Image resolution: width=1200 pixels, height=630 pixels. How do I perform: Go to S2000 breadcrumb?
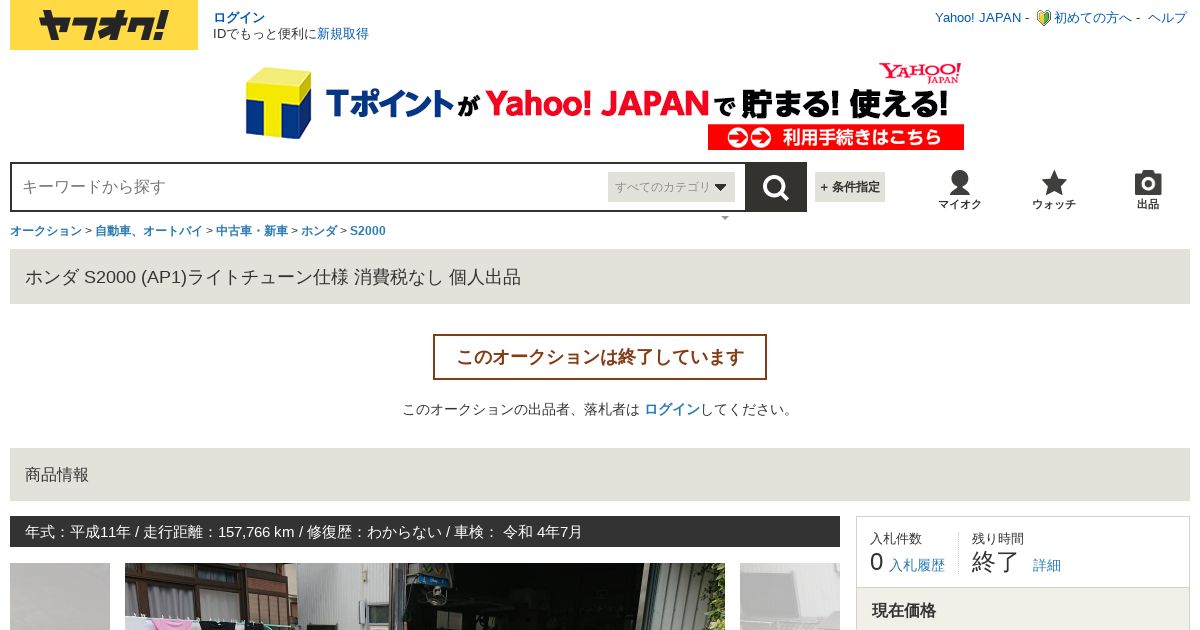click(368, 231)
